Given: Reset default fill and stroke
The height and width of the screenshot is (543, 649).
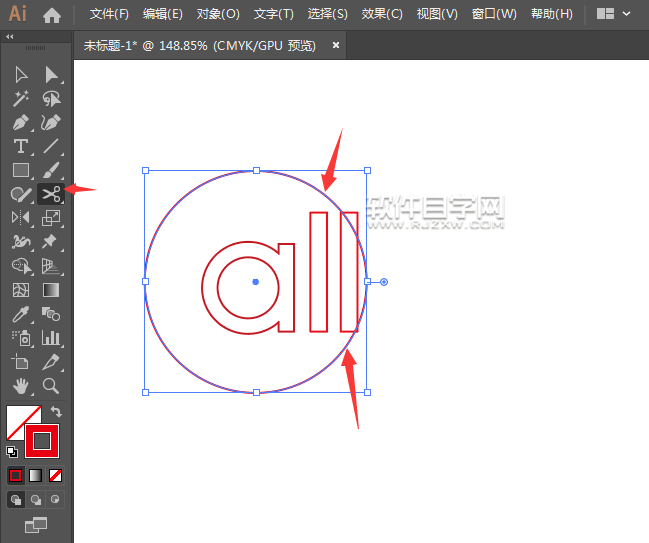Looking at the screenshot, I should tap(12, 452).
